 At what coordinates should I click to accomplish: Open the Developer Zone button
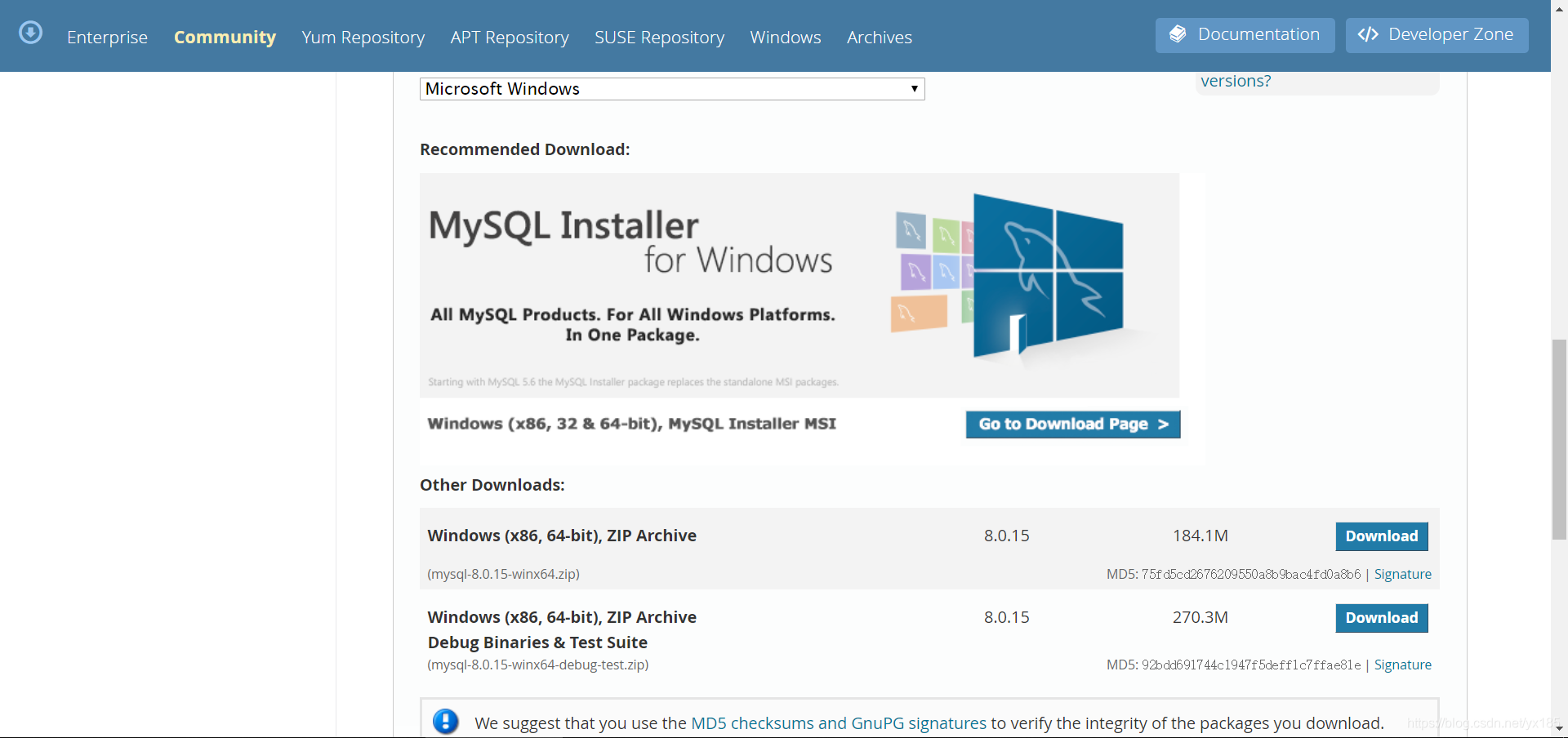pyautogui.click(x=1437, y=35)
